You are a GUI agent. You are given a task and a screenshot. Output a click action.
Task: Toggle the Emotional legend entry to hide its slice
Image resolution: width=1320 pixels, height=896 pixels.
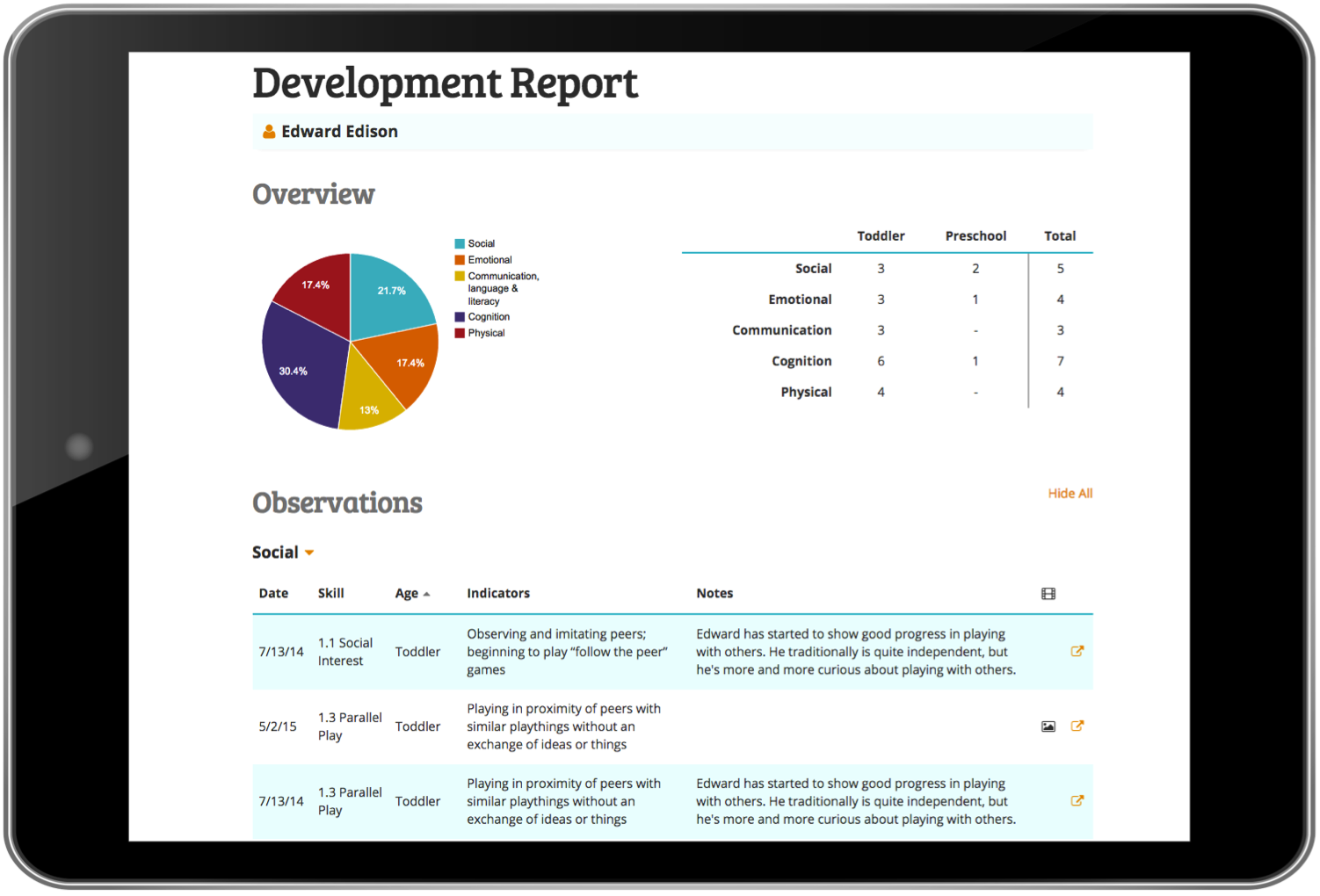(x=458, y=259)
